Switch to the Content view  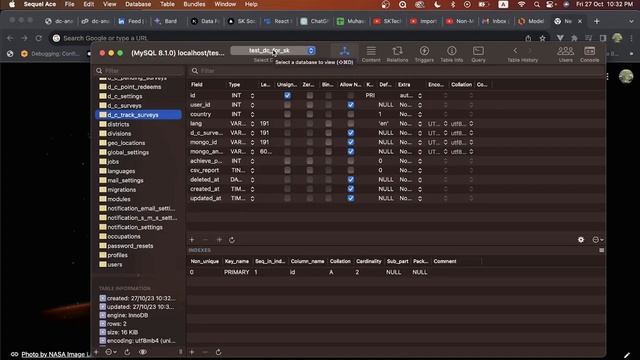point(371,54)
